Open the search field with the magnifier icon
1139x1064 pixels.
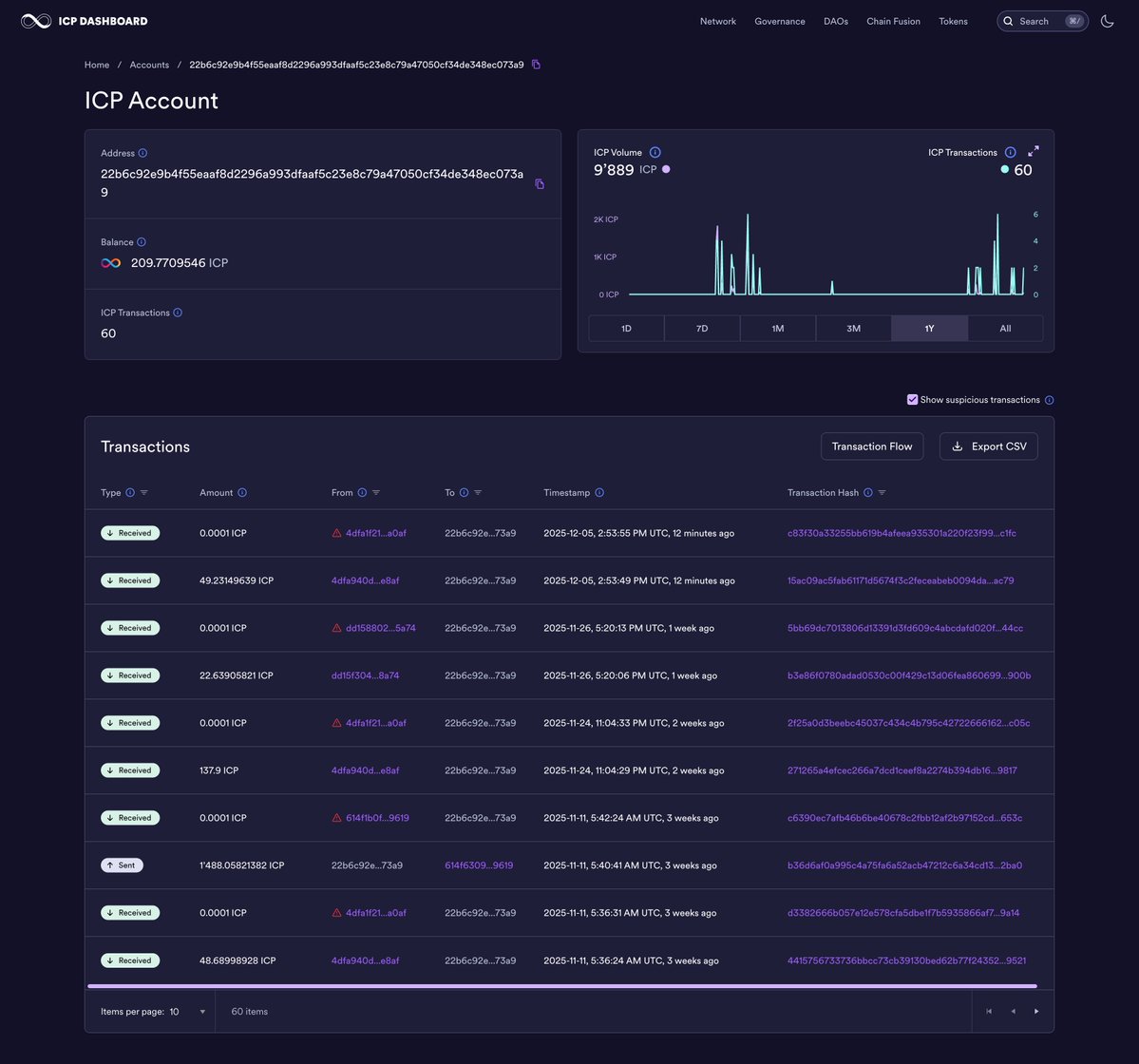[x=1006, y=20]
